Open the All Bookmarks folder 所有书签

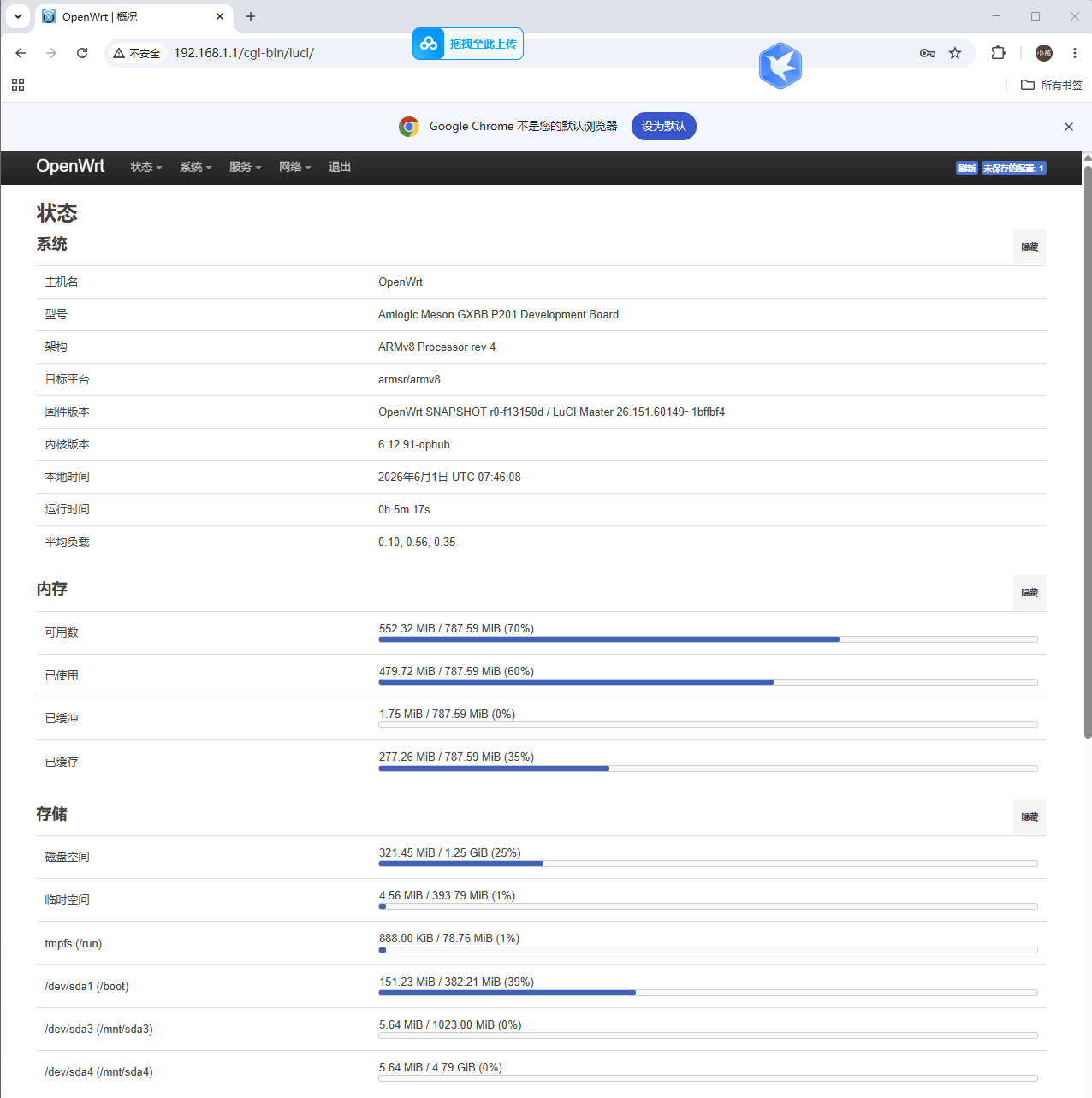pyautogui.click(x=1052, y=85)
